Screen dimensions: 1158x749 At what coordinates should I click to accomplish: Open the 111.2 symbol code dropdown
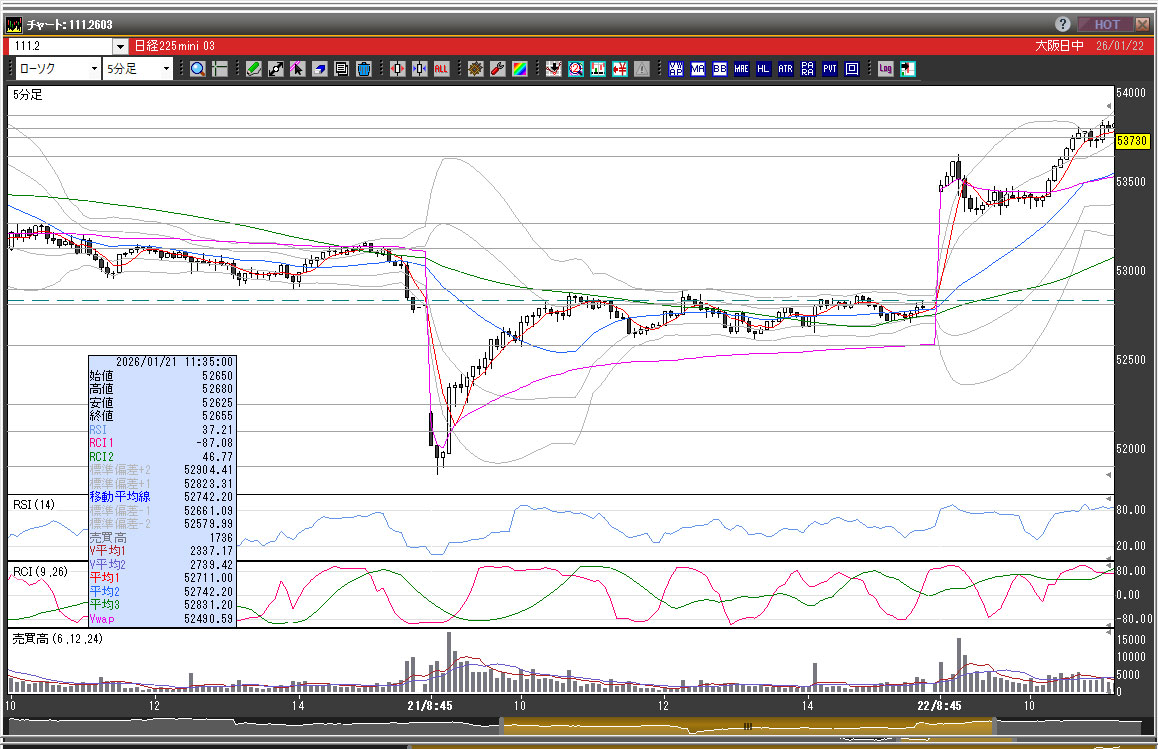[120, 46]
